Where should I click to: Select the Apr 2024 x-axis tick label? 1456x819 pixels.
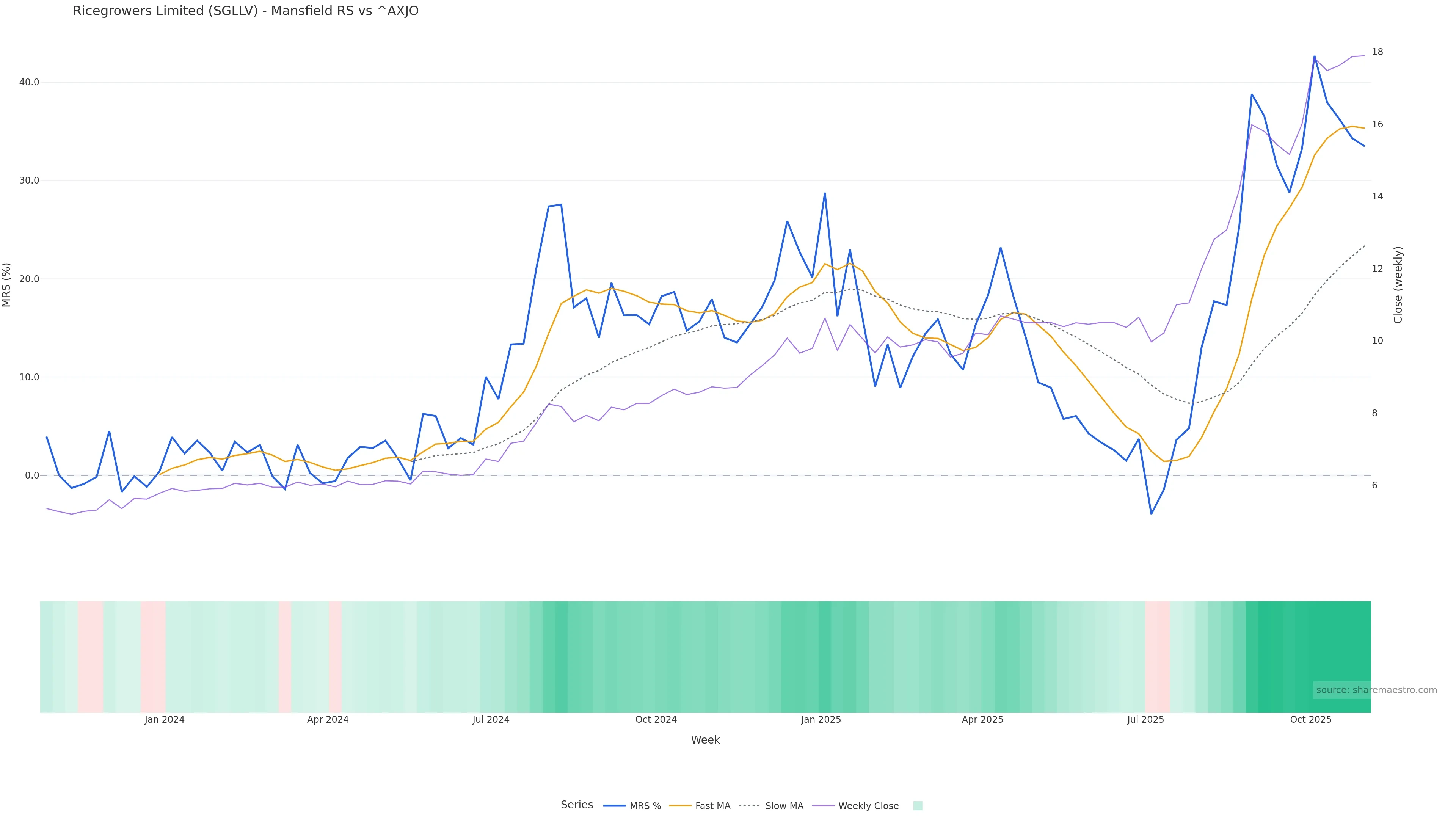click(328, 720)
